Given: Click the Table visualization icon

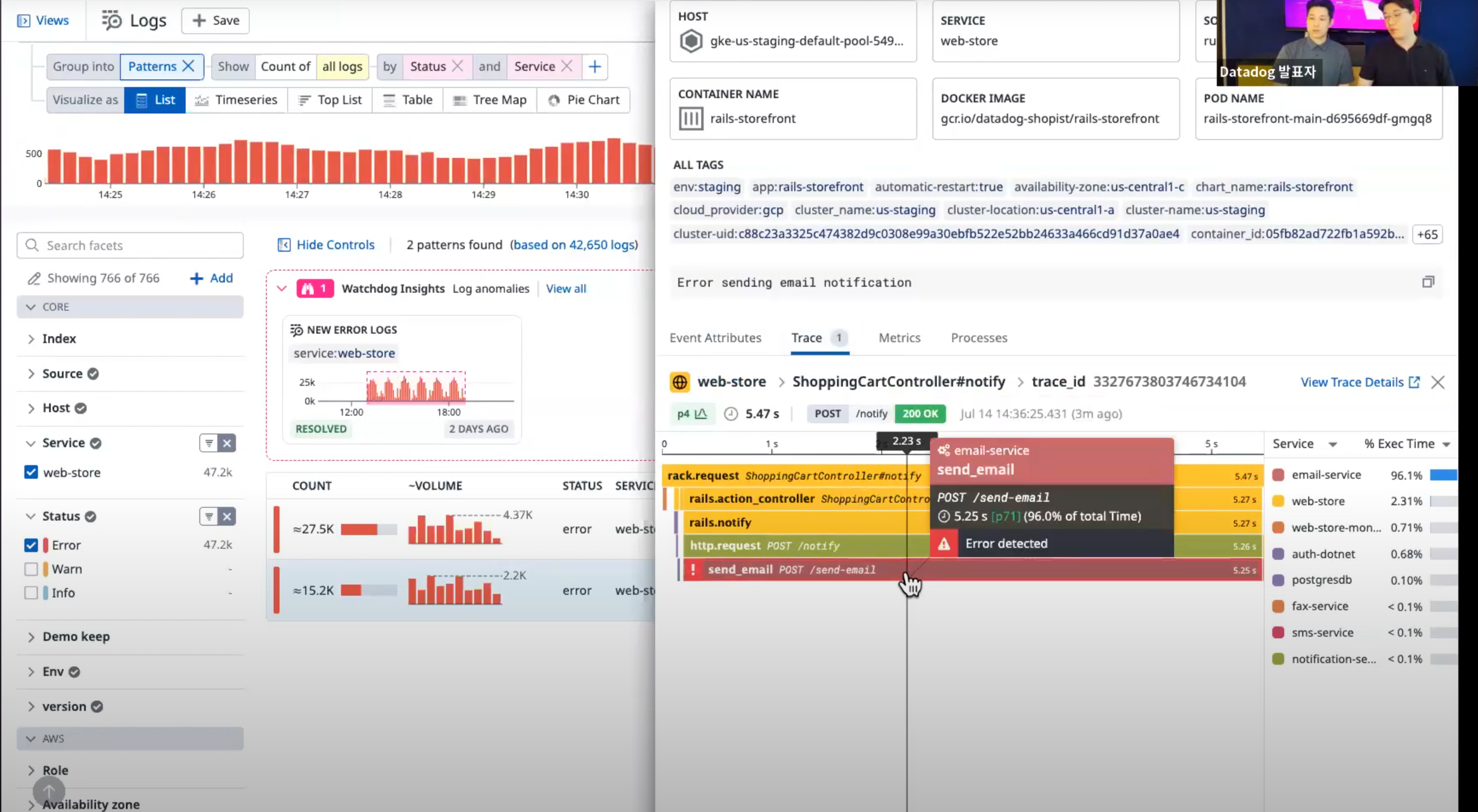Looking at the screenshot, I should pyautogui.click(x=389, y=100).
